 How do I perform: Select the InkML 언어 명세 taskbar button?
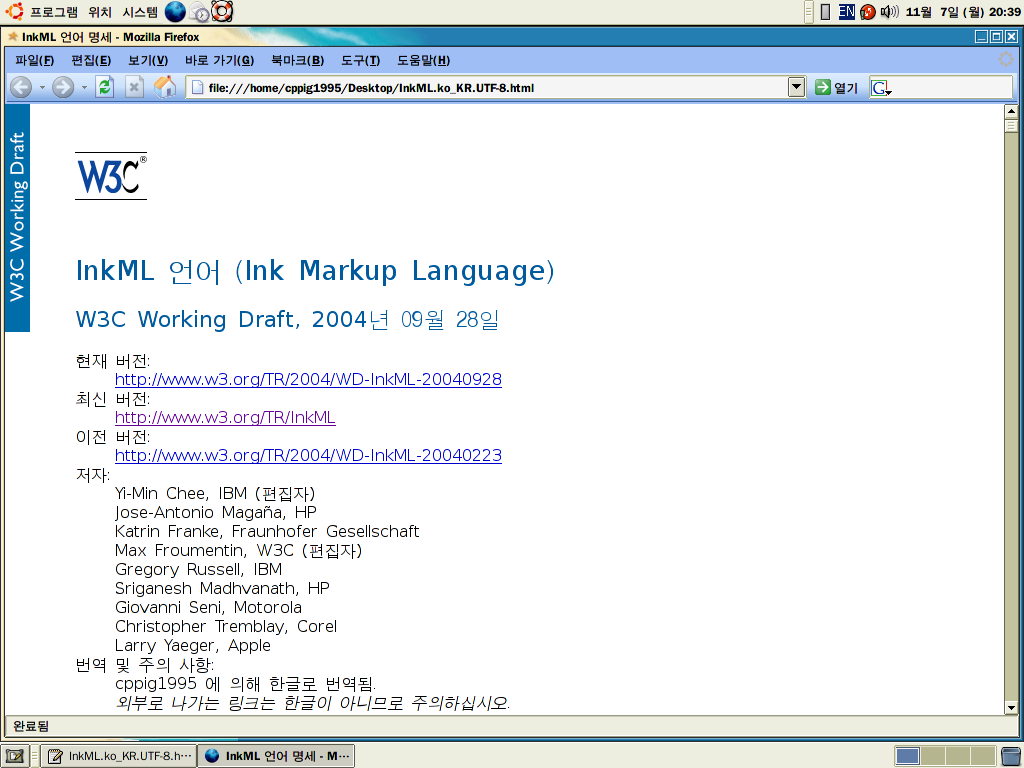[276, 756]
